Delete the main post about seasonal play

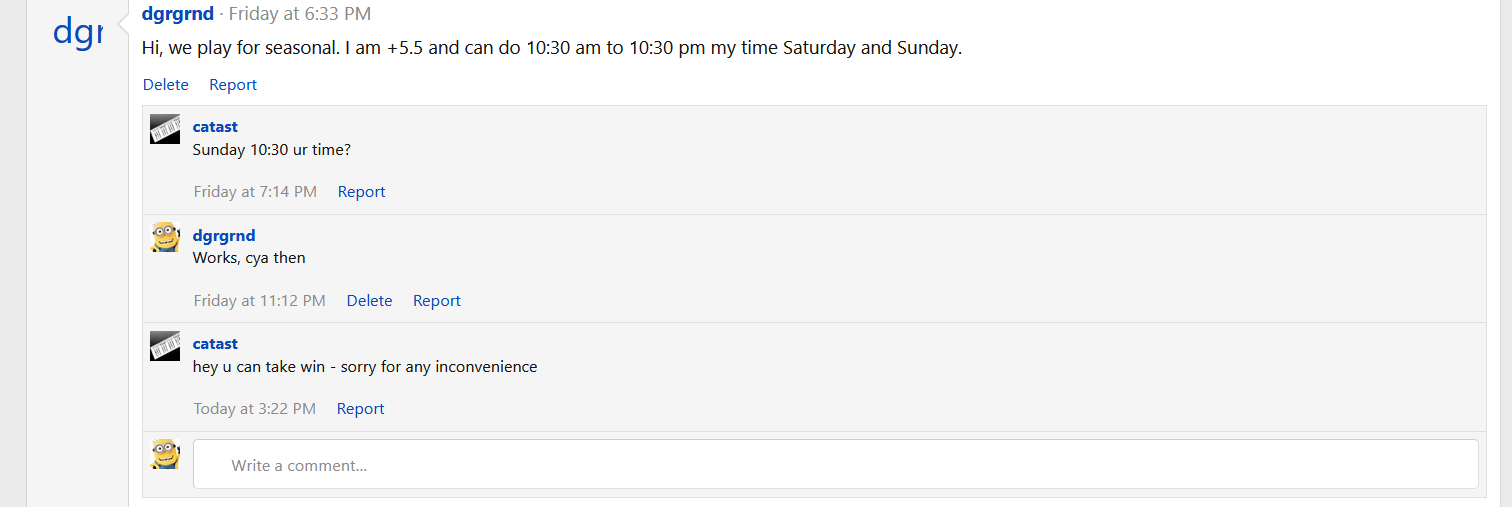point(166,85)
